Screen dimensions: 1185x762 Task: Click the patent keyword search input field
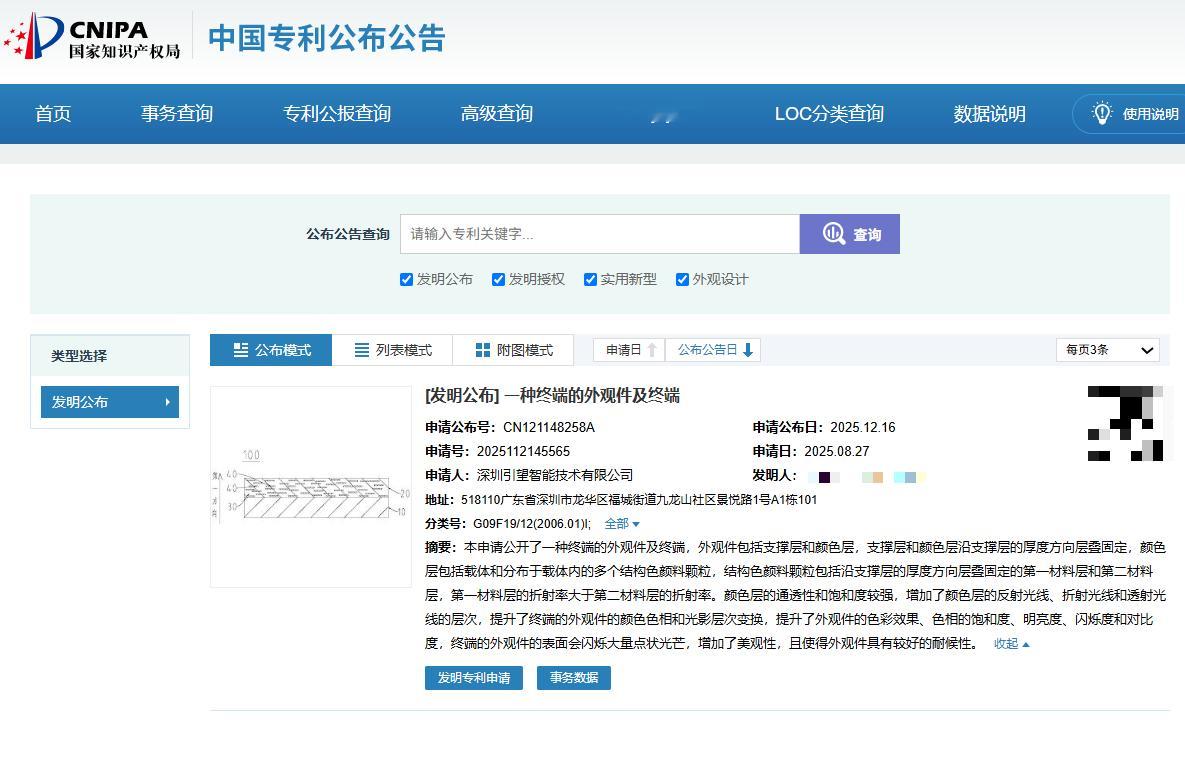(599, 234)
